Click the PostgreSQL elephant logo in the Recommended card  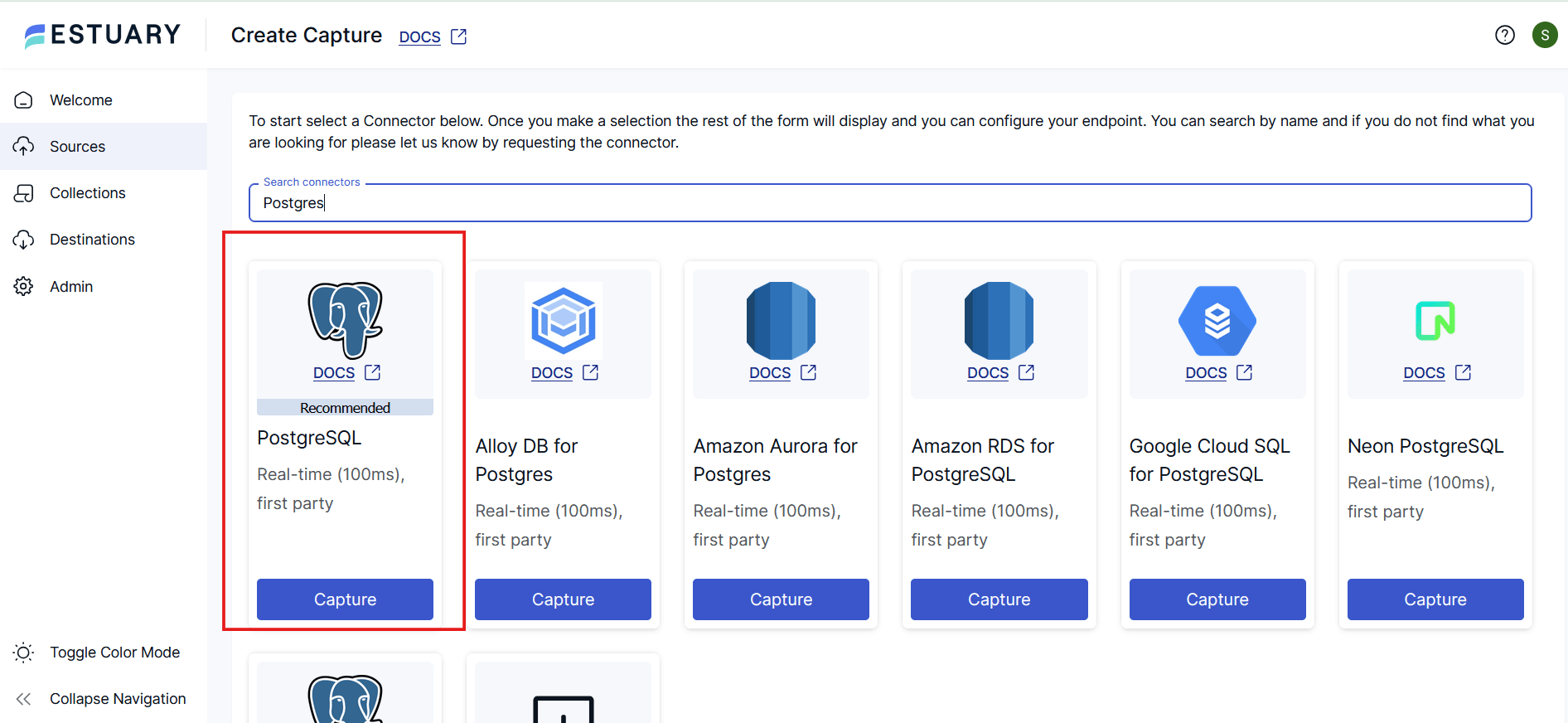coord(346,320)
